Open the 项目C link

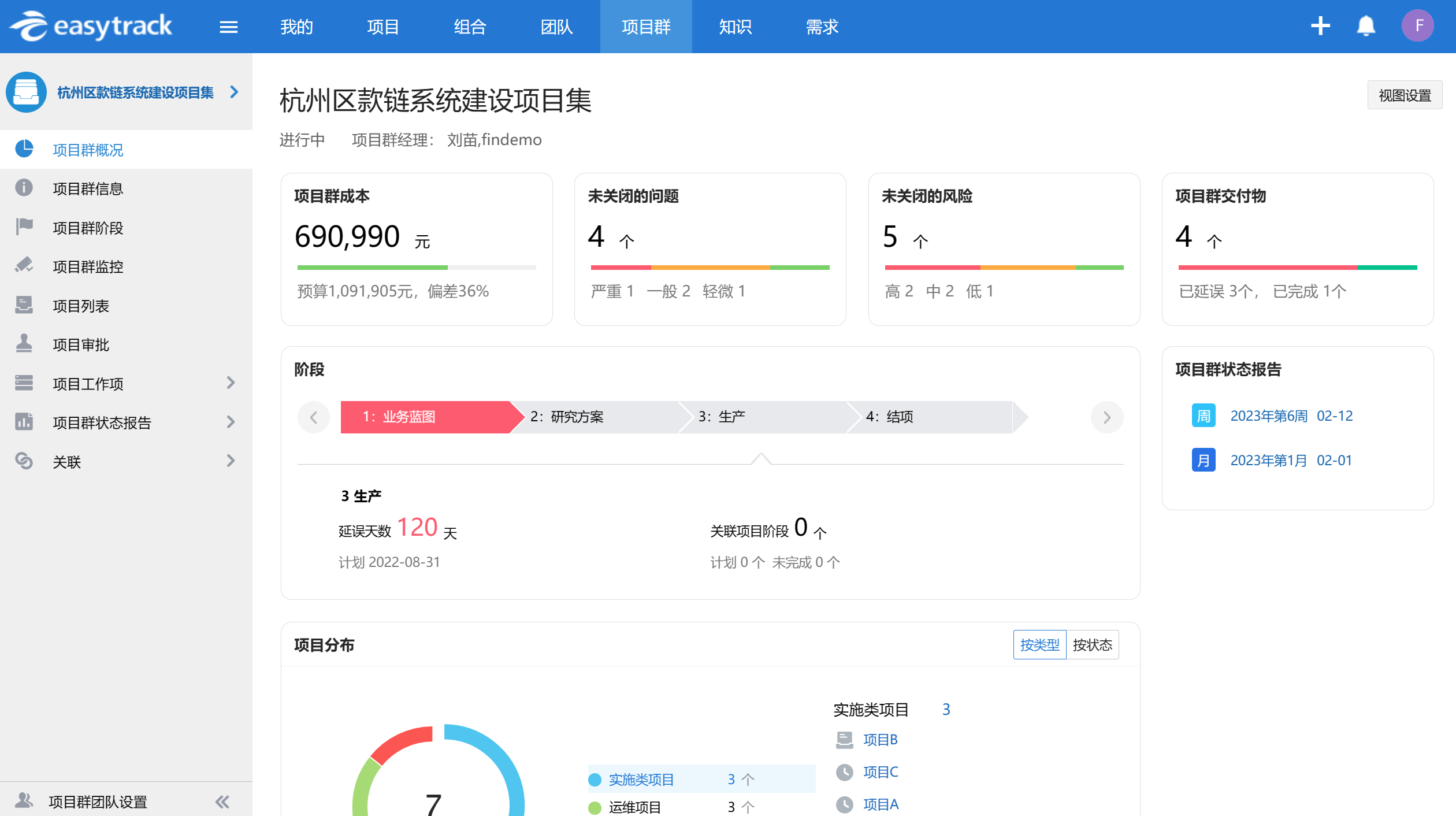(x=881, y=772)
